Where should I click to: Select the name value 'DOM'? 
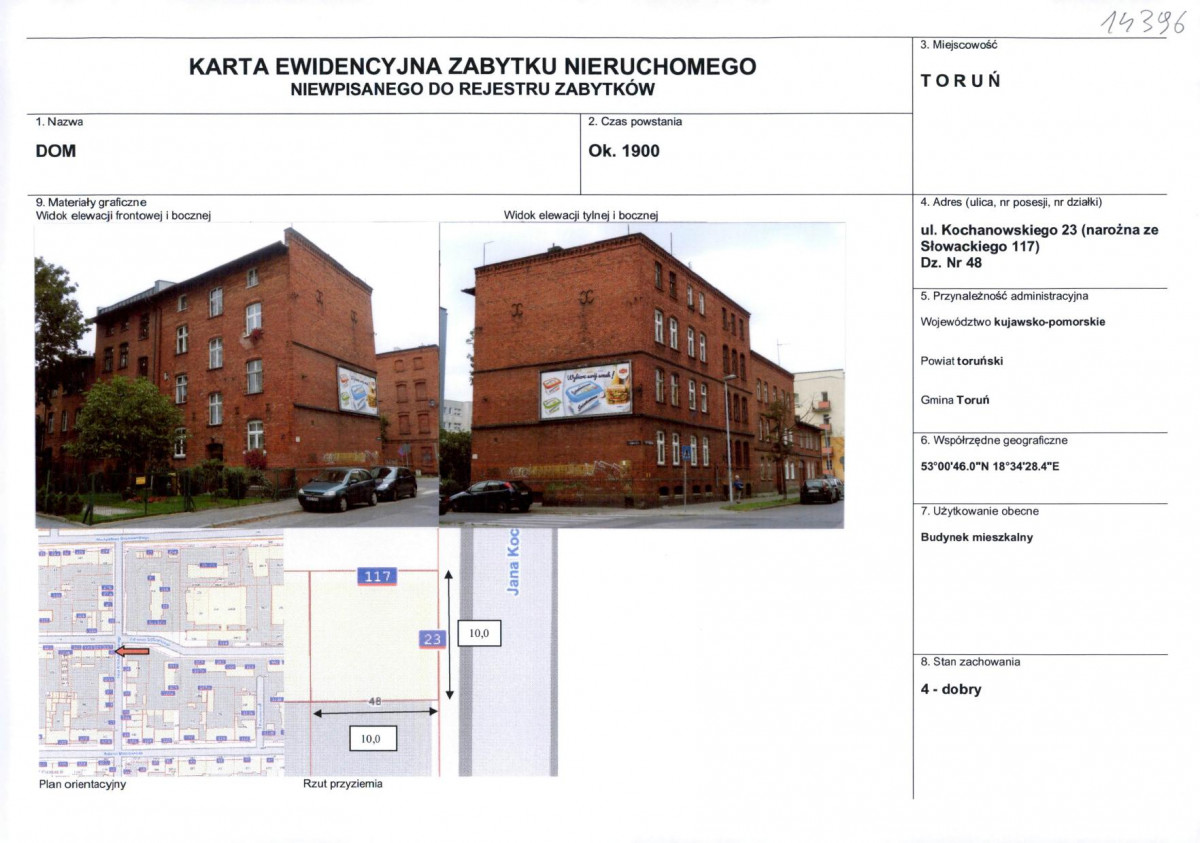[x=56, y=151]
